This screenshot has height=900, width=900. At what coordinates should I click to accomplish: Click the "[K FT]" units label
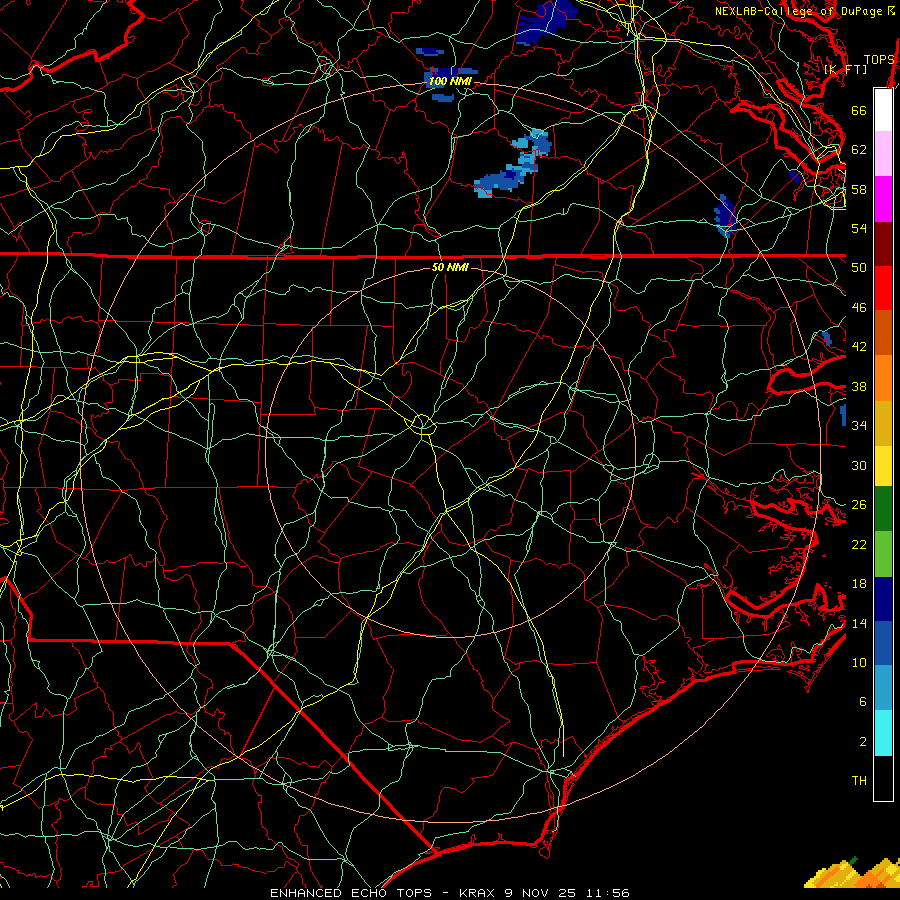pos(845,69)
